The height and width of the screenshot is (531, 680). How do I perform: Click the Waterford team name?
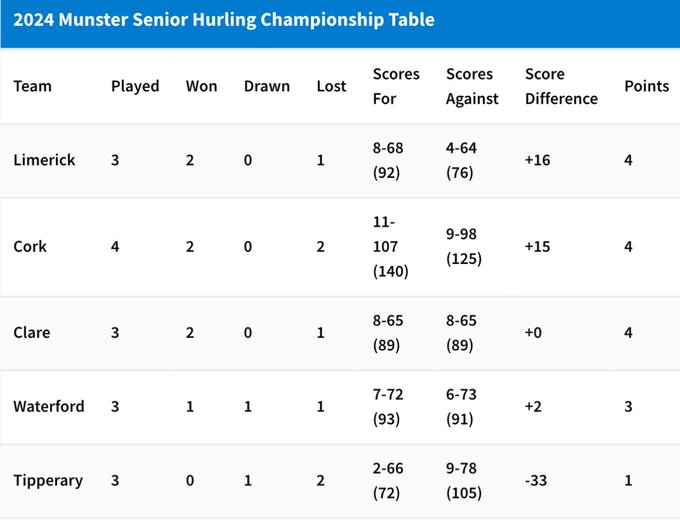pos(49,406)
